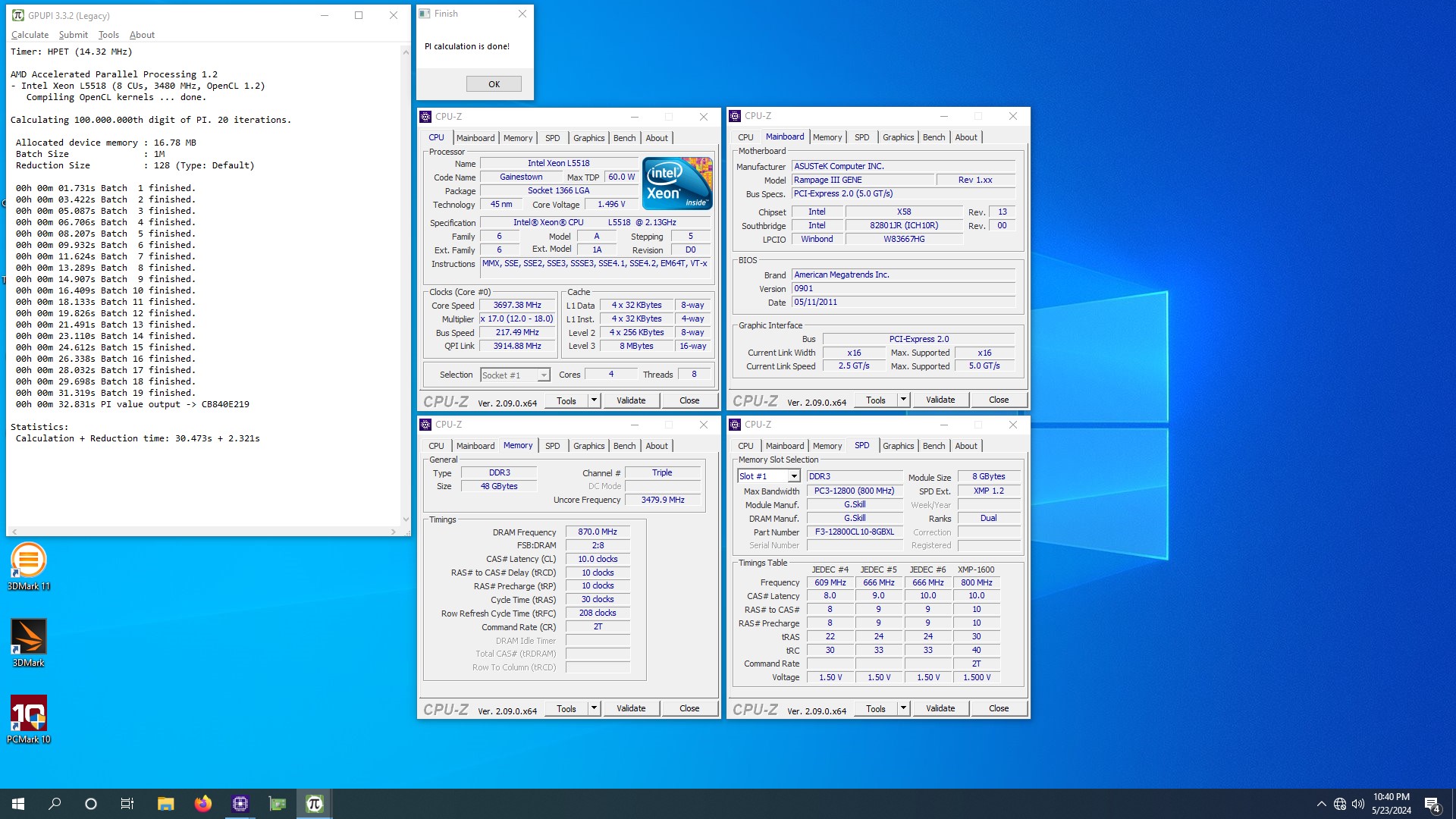Screen dimensions: 1456x819
Task: Click the CPU-Z Mainboard window title icon
Action: [x=735, y=116]
